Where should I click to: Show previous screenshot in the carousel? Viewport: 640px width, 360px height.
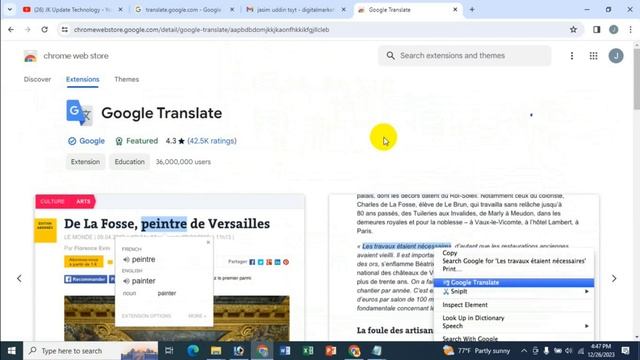19,278
